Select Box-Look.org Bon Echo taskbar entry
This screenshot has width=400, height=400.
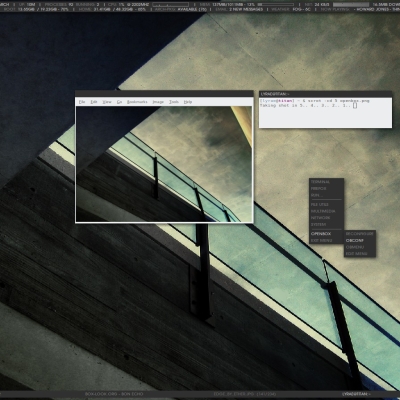point(114,394)
